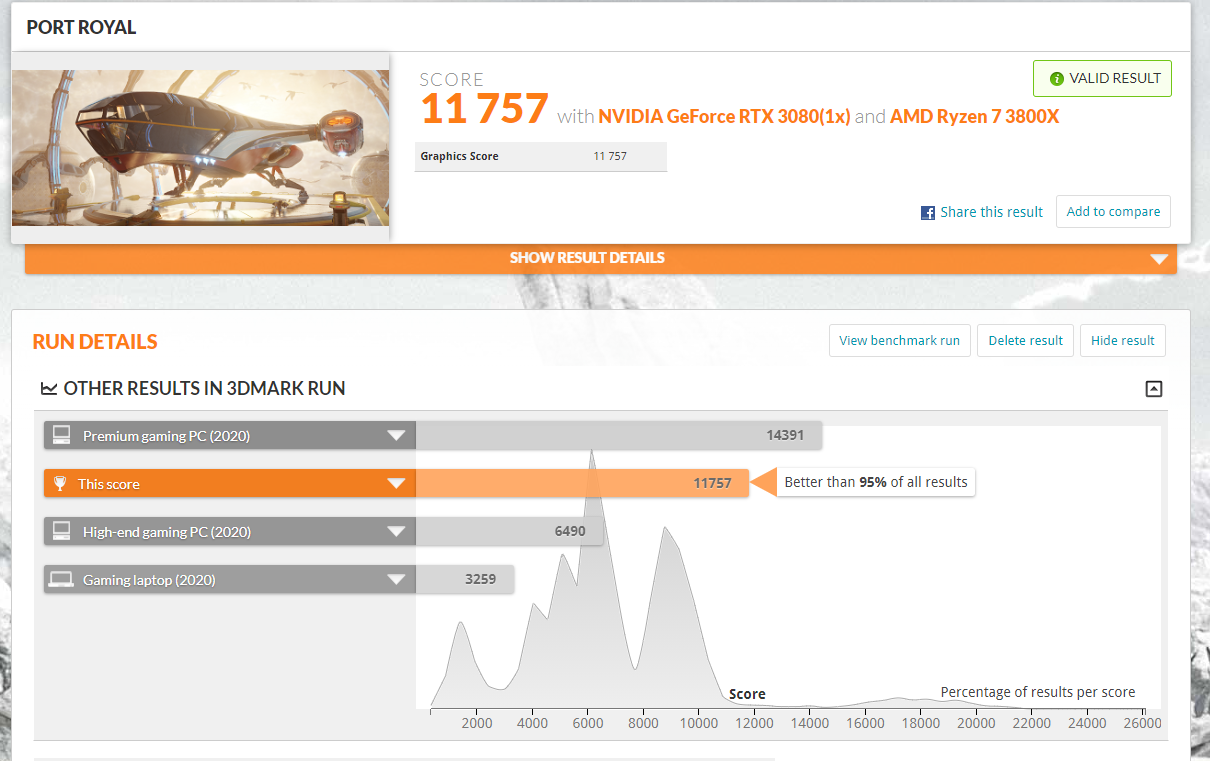Viewport: 1210px width, 761px height.
Task: Click the monitor icon for High-end gaming PC
Action: coord(61,531)
